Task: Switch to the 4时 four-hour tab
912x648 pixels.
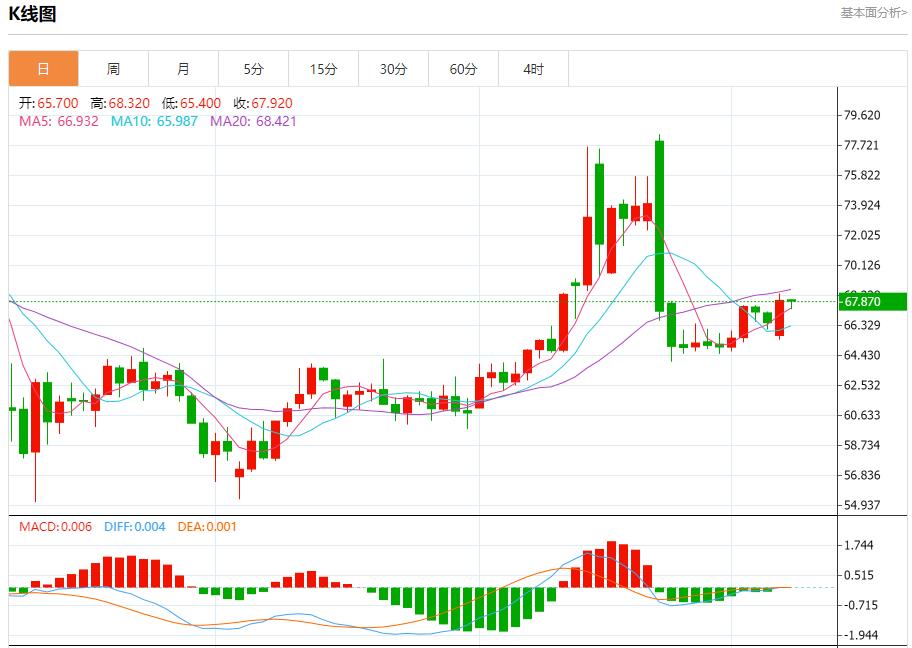Action: click(x=533, y=69)
